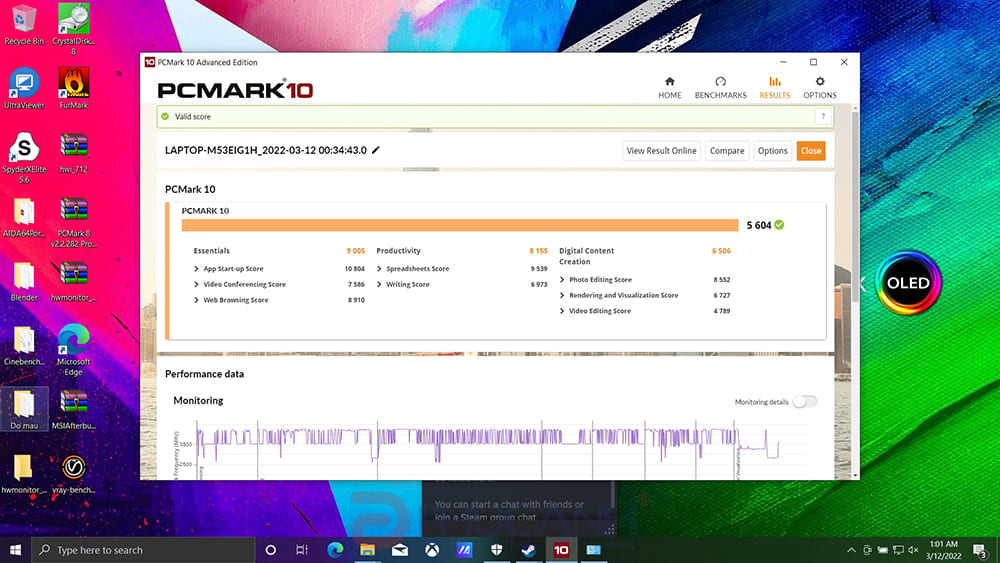
Task: Select the CrystalDisk desktop icon
Action: 73,29
